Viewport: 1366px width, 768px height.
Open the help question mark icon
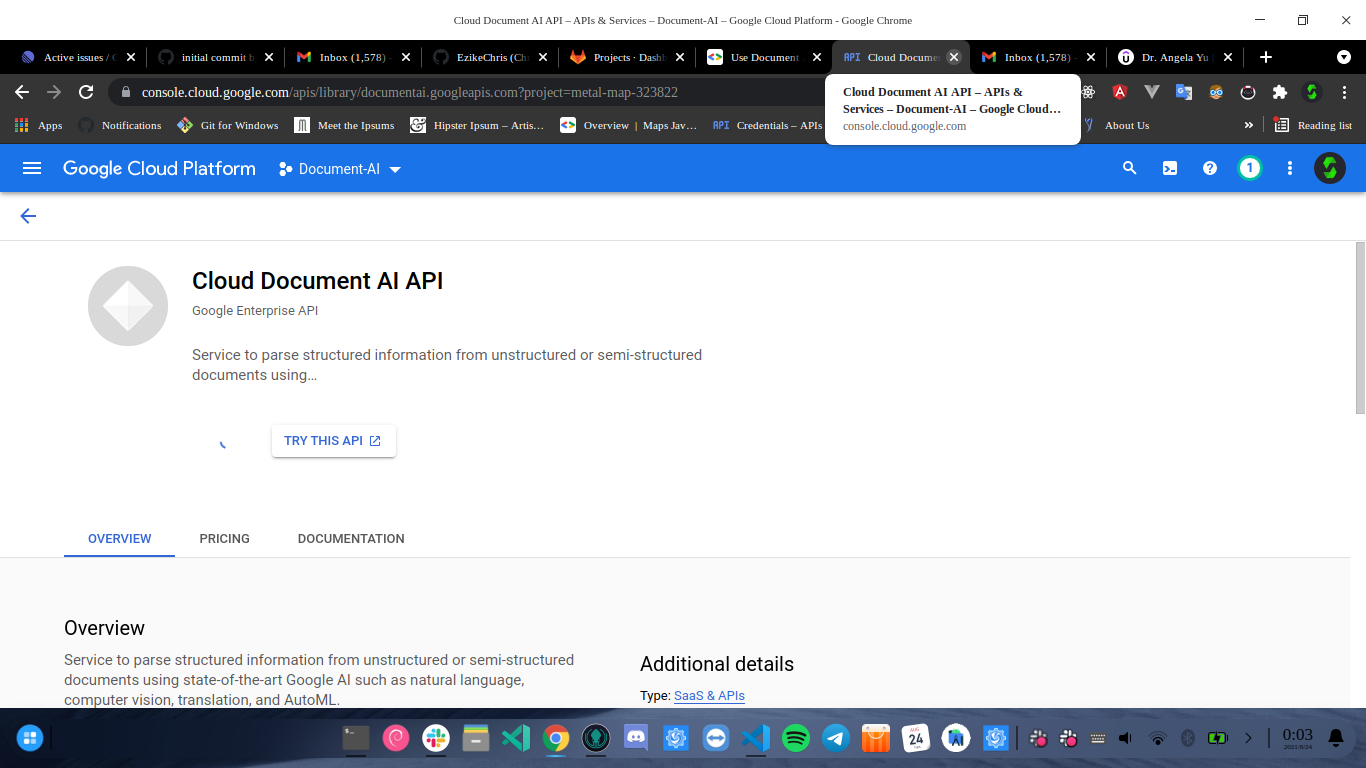1210,168
